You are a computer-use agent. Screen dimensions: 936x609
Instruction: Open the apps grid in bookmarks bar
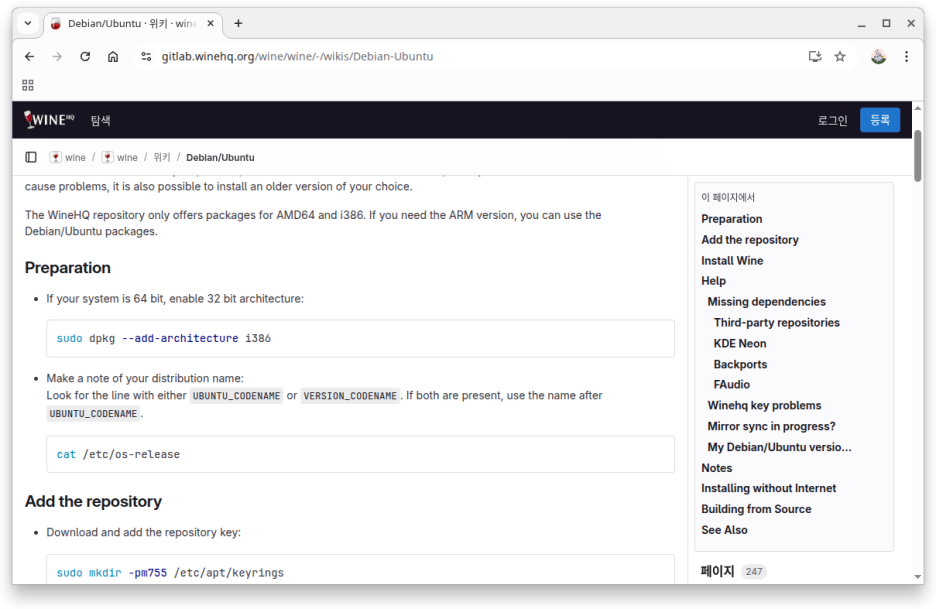(x=28, y=85)
